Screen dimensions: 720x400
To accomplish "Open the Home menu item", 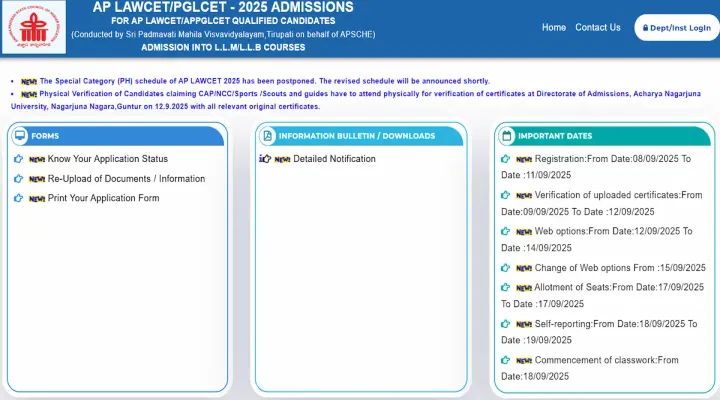I will point(554,27).
